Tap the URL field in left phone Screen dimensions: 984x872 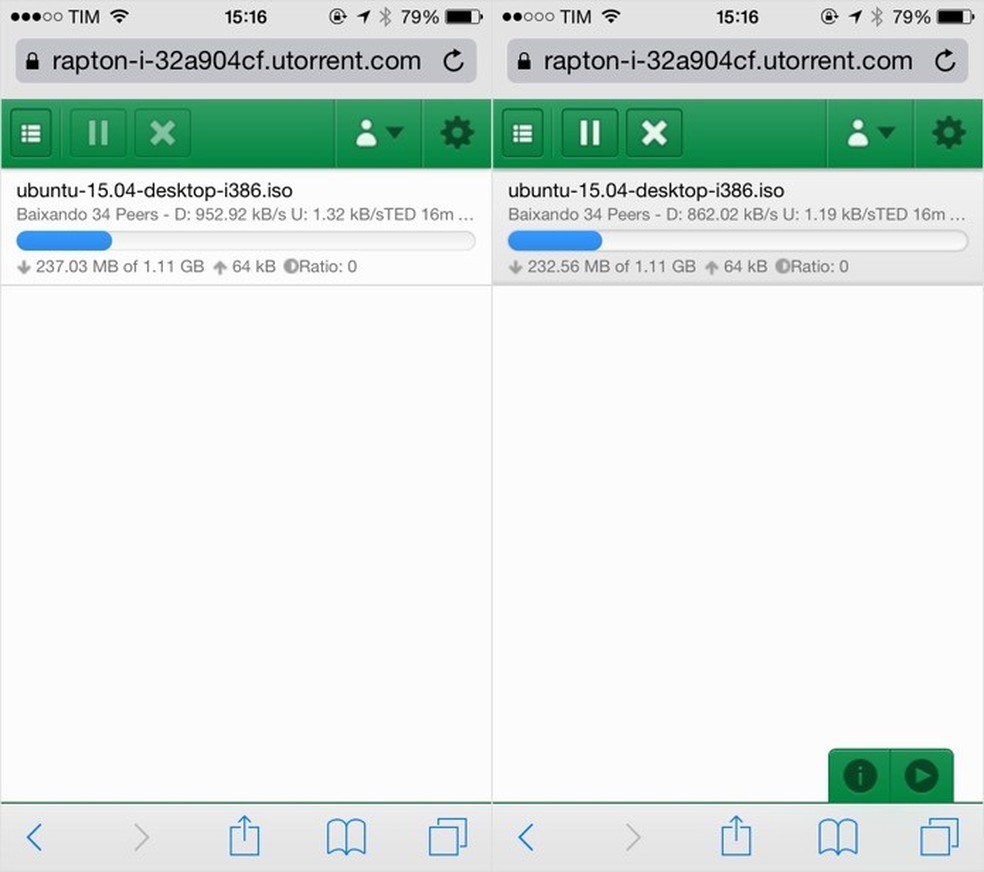click(246, 61)
